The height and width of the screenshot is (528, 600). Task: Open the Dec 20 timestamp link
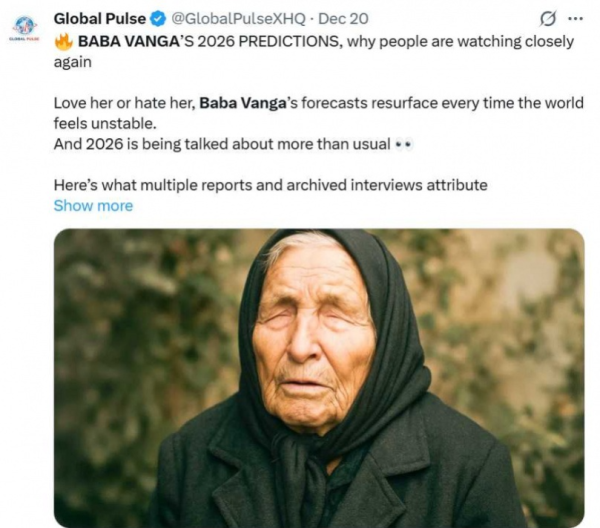point(343,19)
